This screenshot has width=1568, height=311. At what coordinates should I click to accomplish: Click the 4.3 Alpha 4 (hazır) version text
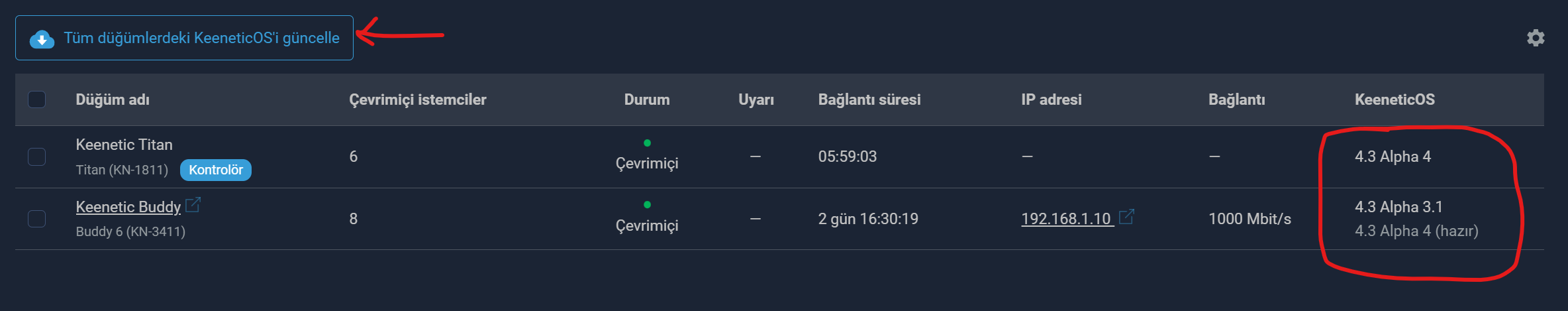(x=1416, y=231)
